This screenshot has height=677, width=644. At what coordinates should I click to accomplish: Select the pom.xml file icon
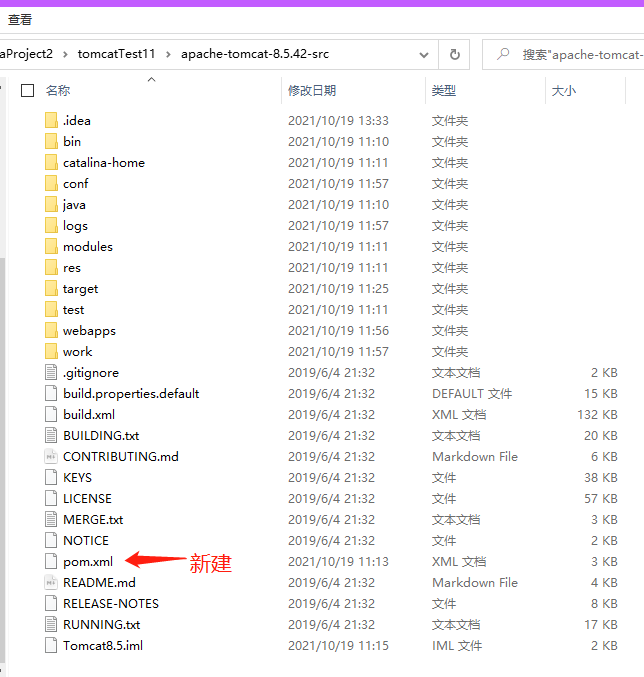pos(52,562)
